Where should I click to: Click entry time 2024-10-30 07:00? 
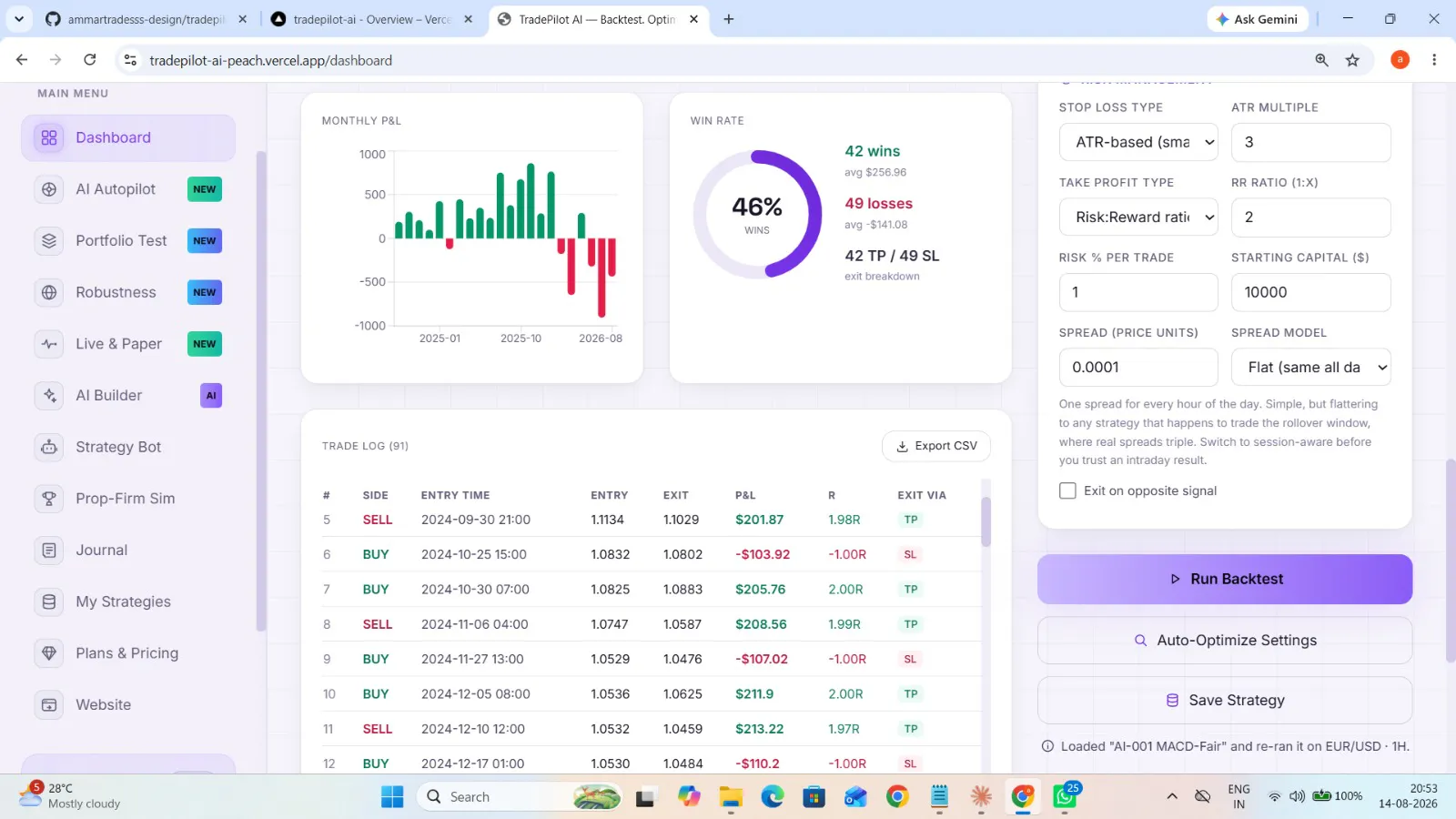[475, 590]
